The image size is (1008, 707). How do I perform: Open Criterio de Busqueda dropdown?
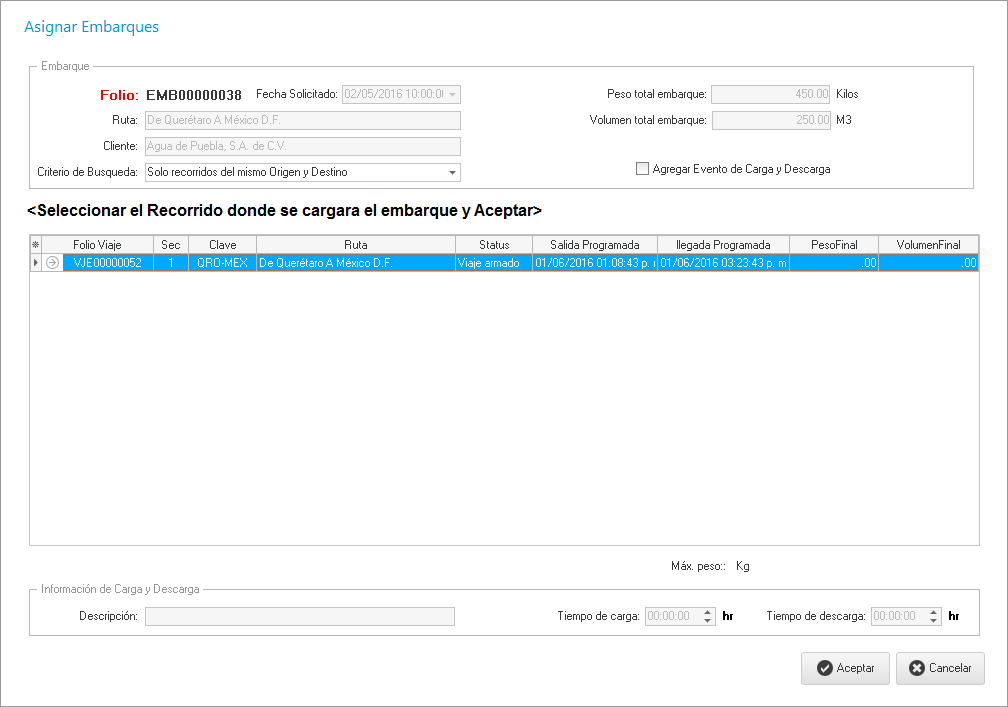(452, 173)
